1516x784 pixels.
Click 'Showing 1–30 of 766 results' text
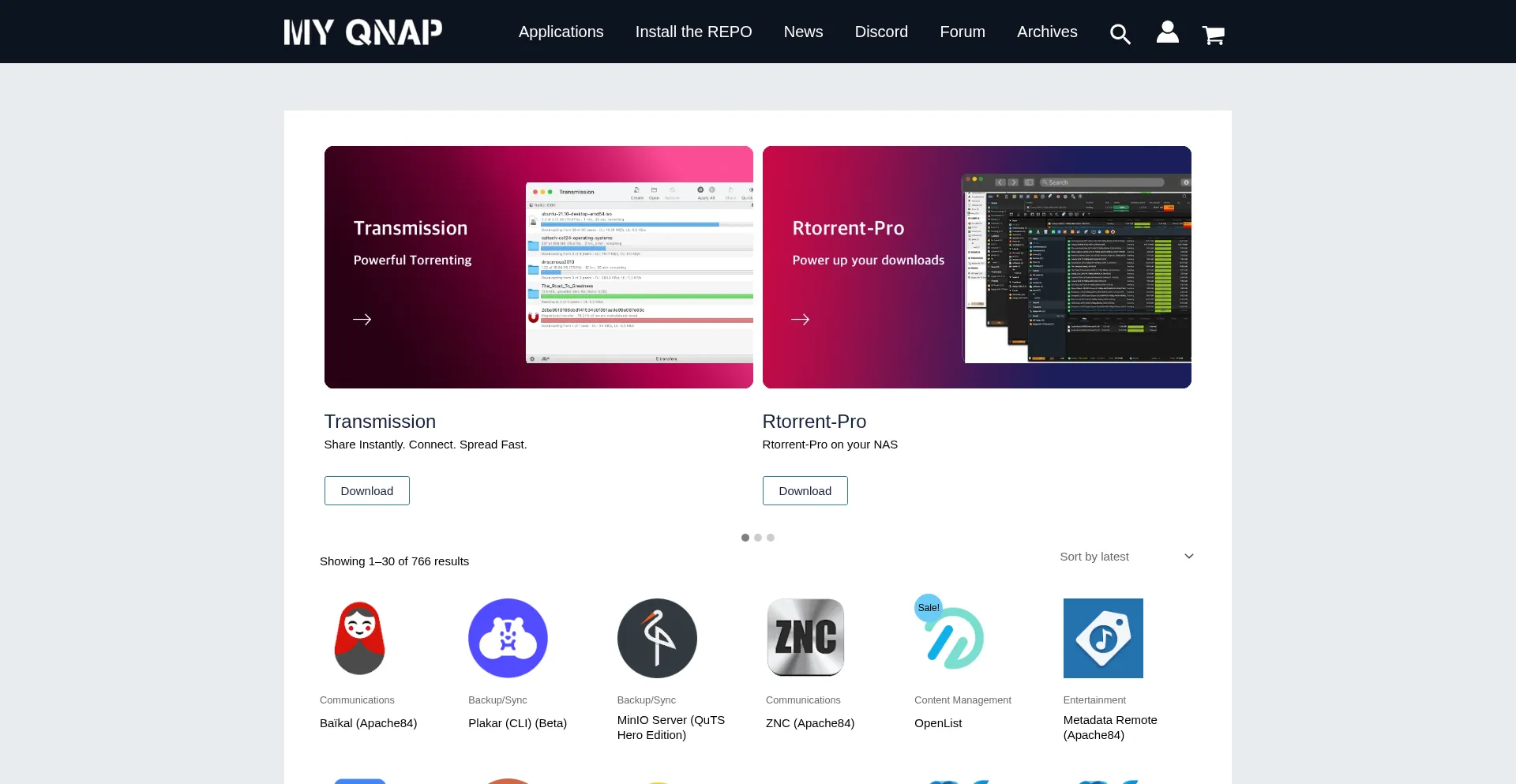pos(394,561)
